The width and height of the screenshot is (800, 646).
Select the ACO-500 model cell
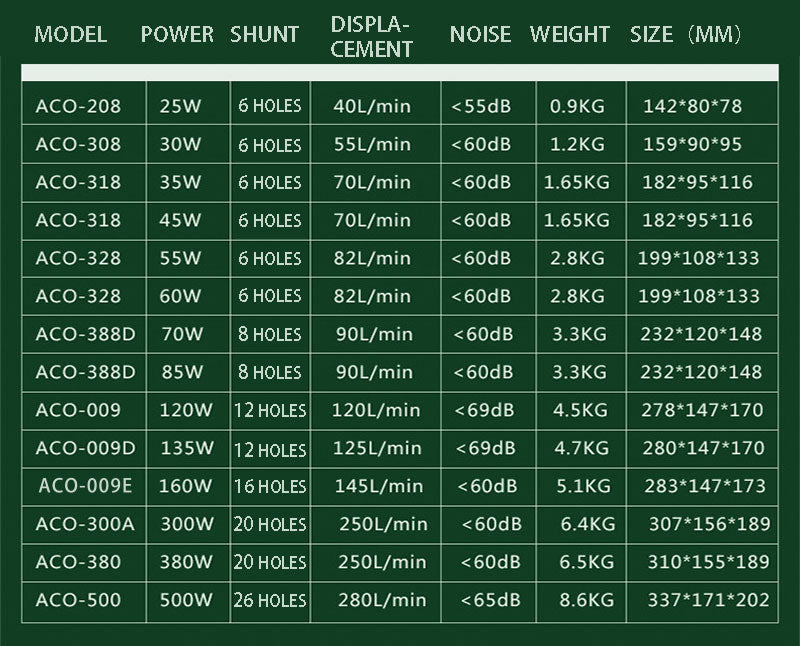tap(78, 600)
